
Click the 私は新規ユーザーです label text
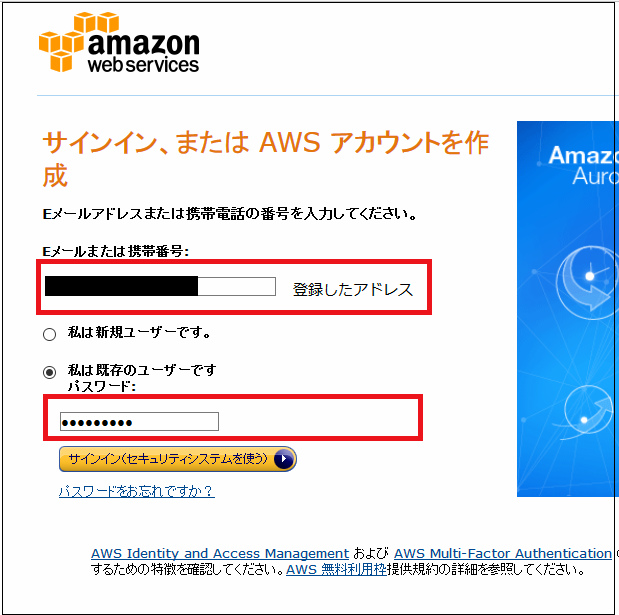139,333
